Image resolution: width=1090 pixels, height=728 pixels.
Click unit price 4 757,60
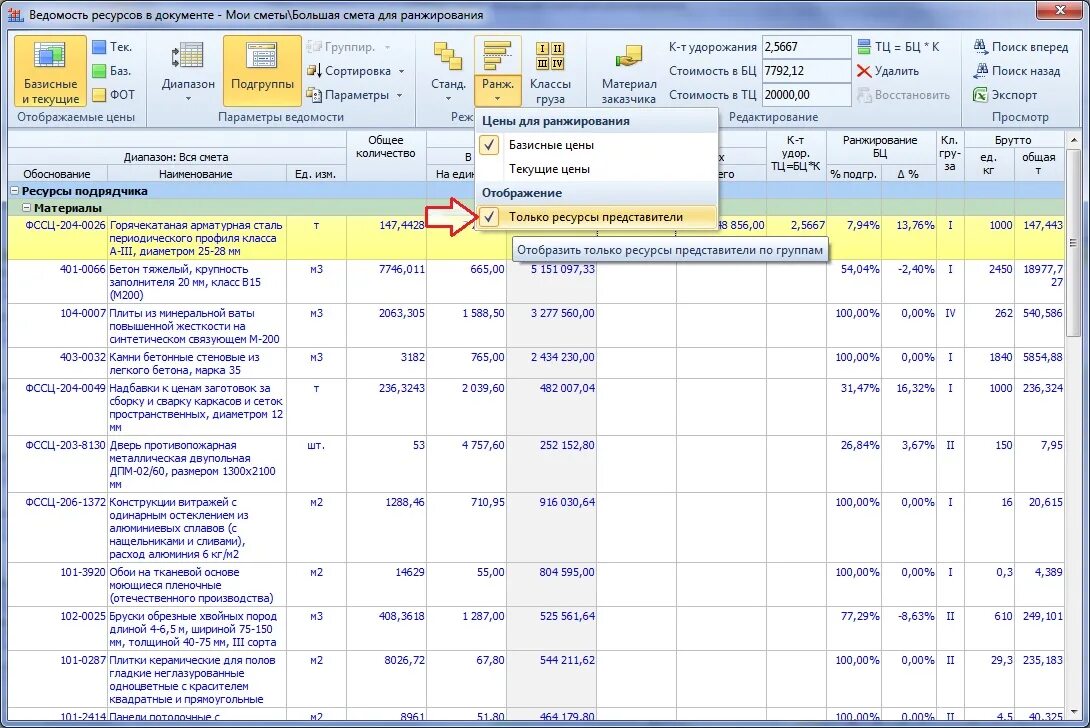[483, 445]
